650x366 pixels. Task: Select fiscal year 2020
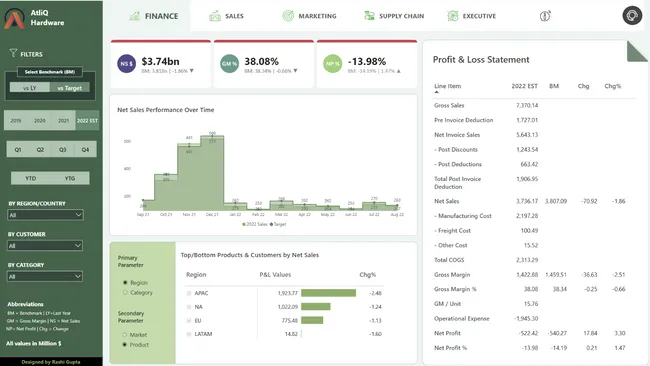coord(39,121)
